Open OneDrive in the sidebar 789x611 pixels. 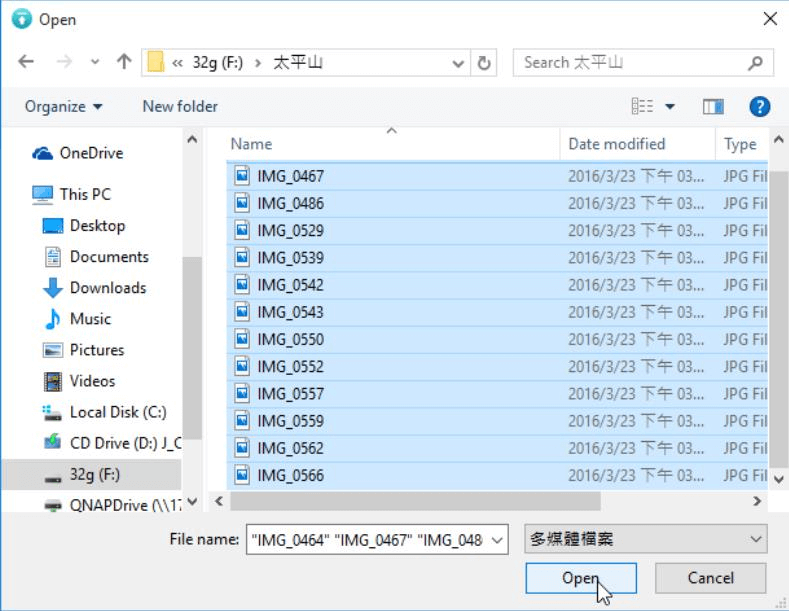91,153
